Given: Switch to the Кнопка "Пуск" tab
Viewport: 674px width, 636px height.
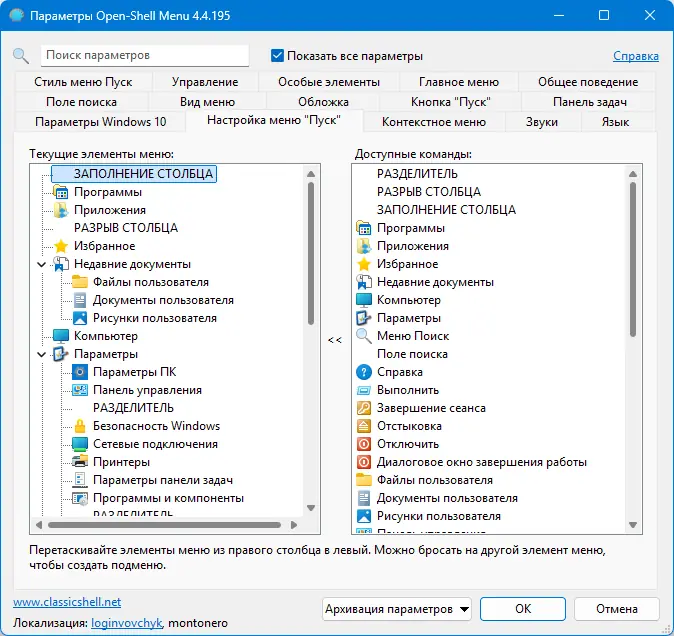Looking at the screenshot, I should point(450,102).
